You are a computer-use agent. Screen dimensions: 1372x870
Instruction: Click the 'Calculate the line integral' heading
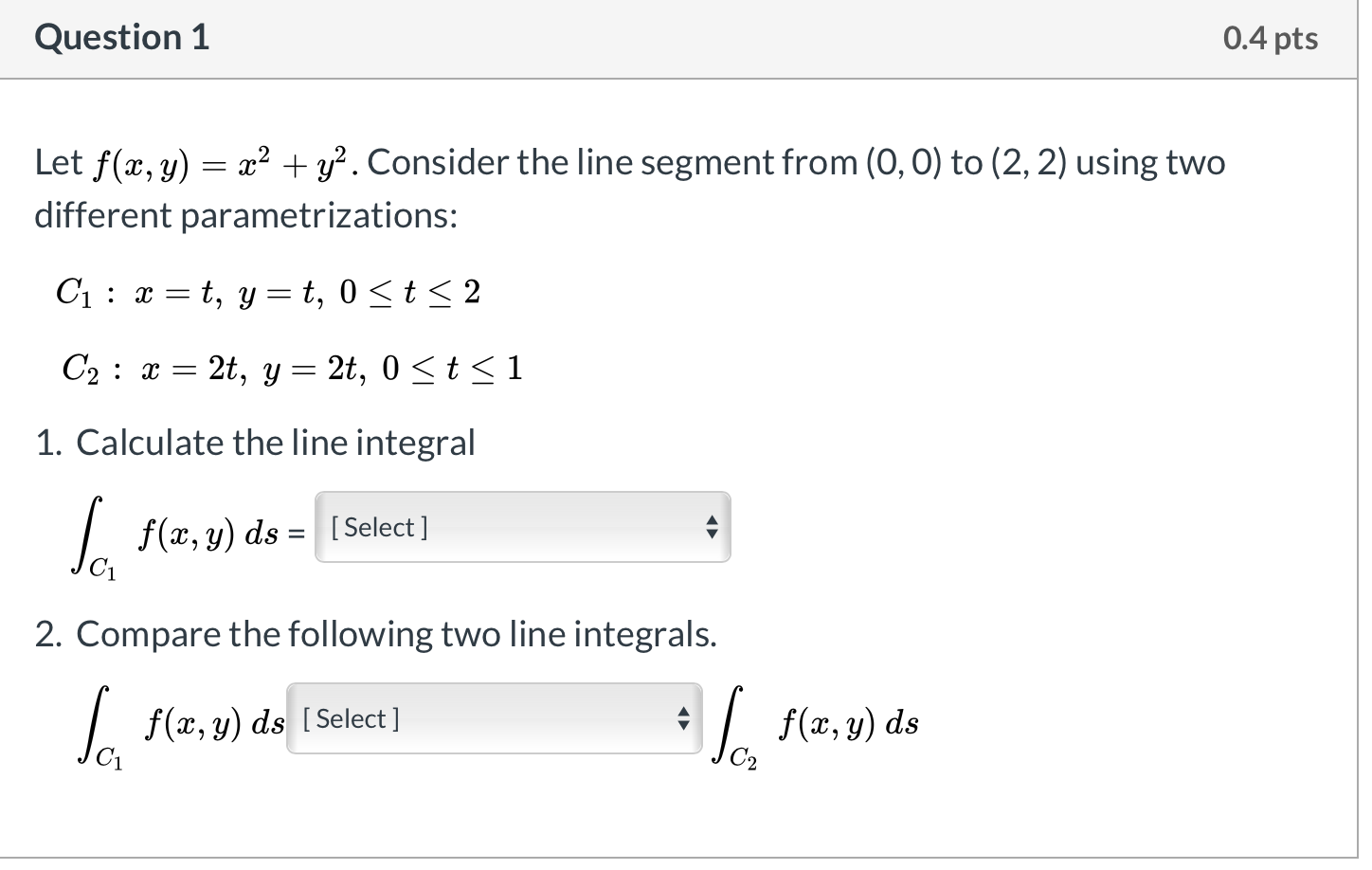(277, 442)
